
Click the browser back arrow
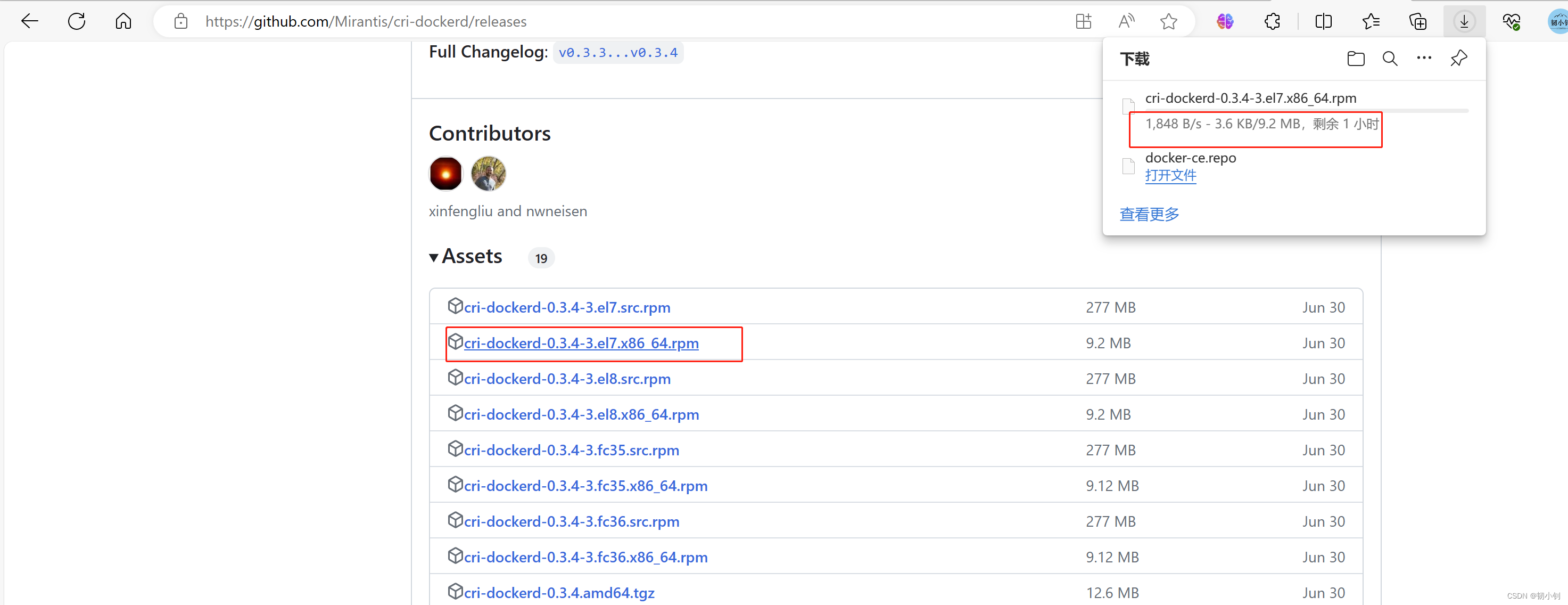tap(29, 22)
